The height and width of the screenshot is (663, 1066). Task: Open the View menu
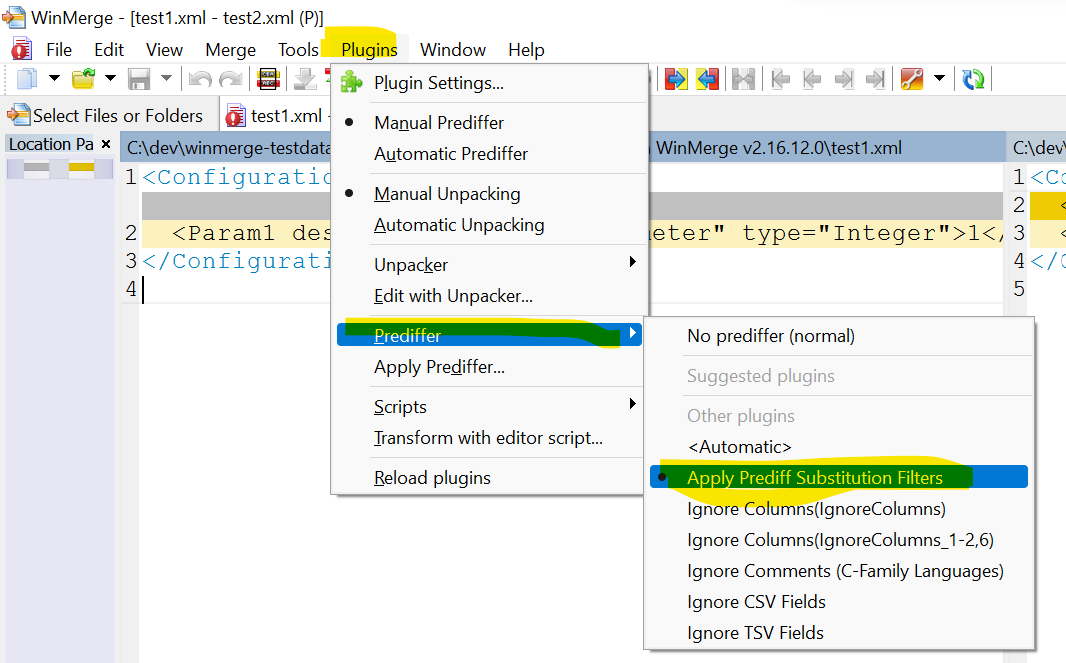pyautogui.click(x=164, y=50)
